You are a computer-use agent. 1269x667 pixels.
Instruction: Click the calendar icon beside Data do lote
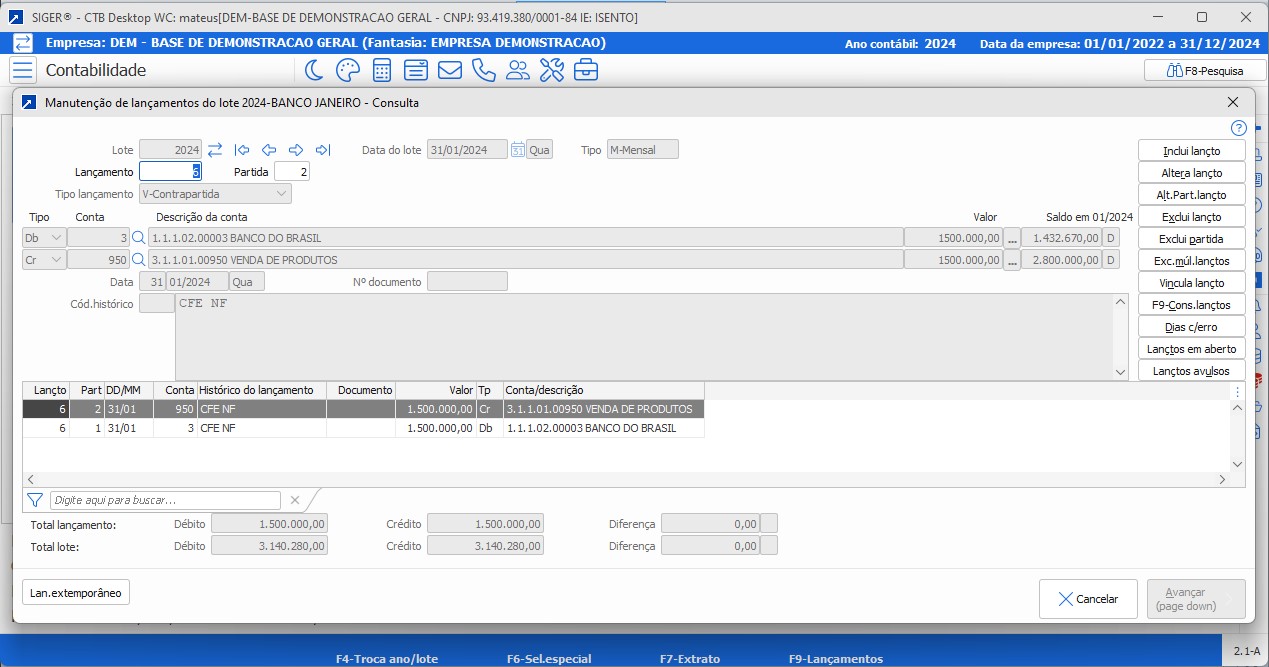[518, 150]
